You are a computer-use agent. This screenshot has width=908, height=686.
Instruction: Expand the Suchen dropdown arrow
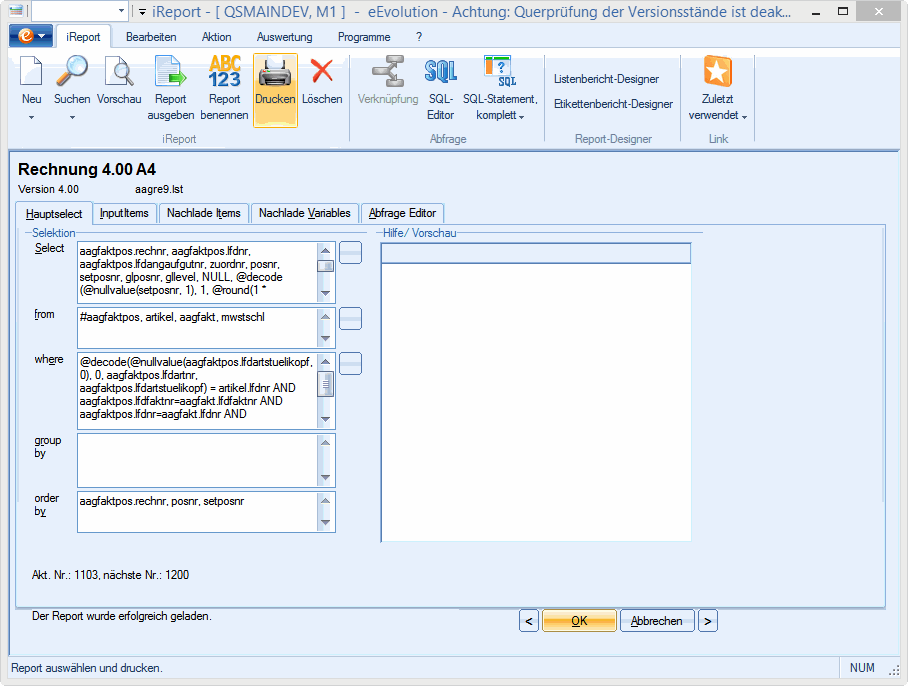pyautogui.click(x=72, y=118)
